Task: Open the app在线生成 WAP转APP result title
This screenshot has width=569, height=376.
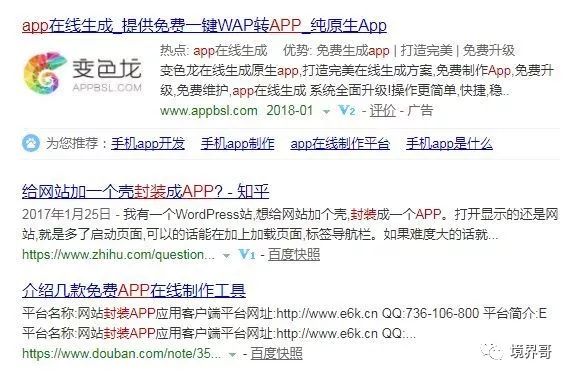Action: [x=204, y=26]
